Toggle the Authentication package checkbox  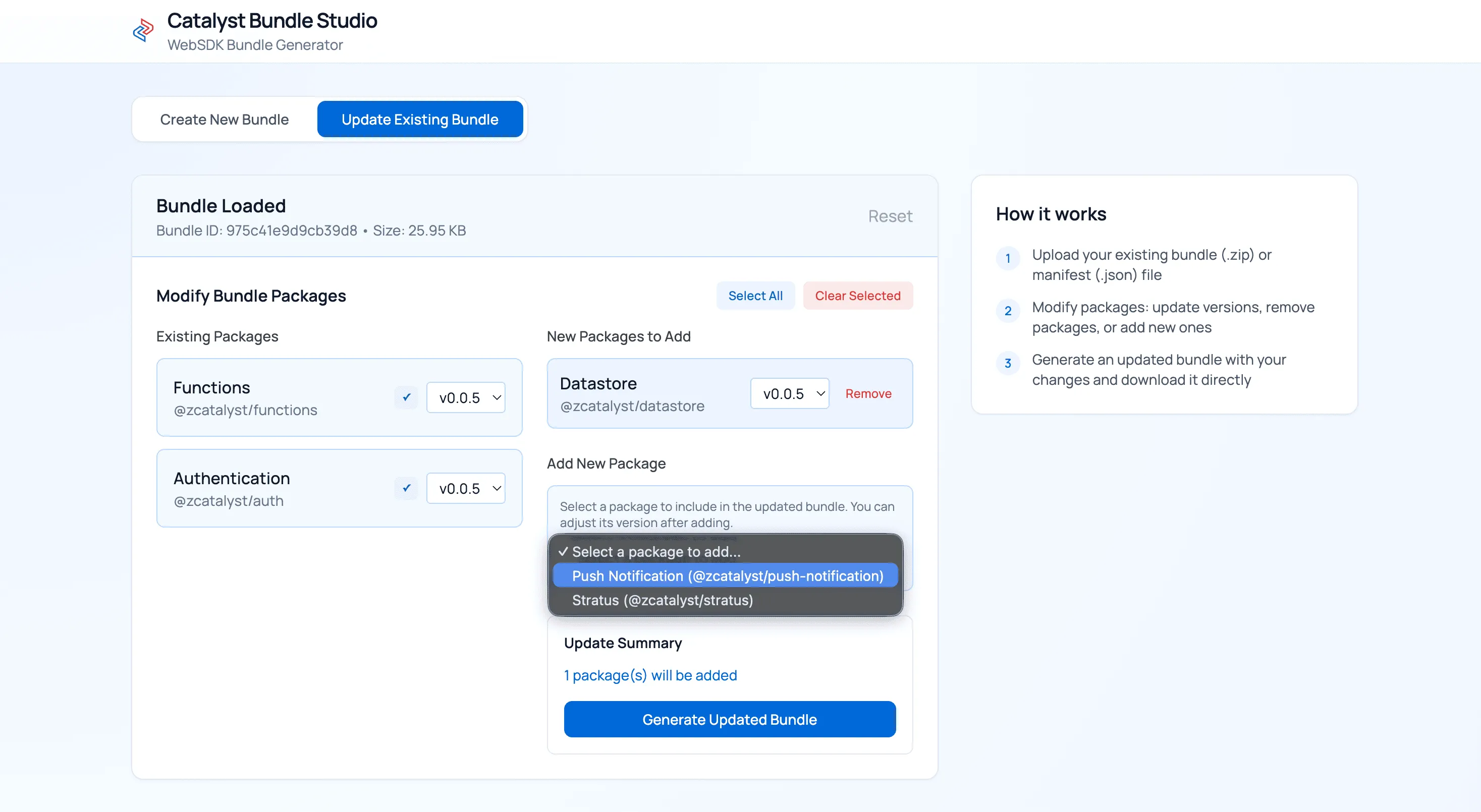point(407,488)
